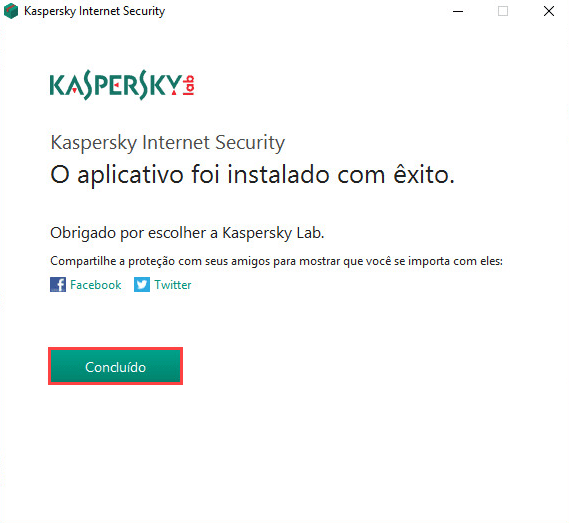Click the gray Kaspersky Internet Security subtitle

coord(168,143)
